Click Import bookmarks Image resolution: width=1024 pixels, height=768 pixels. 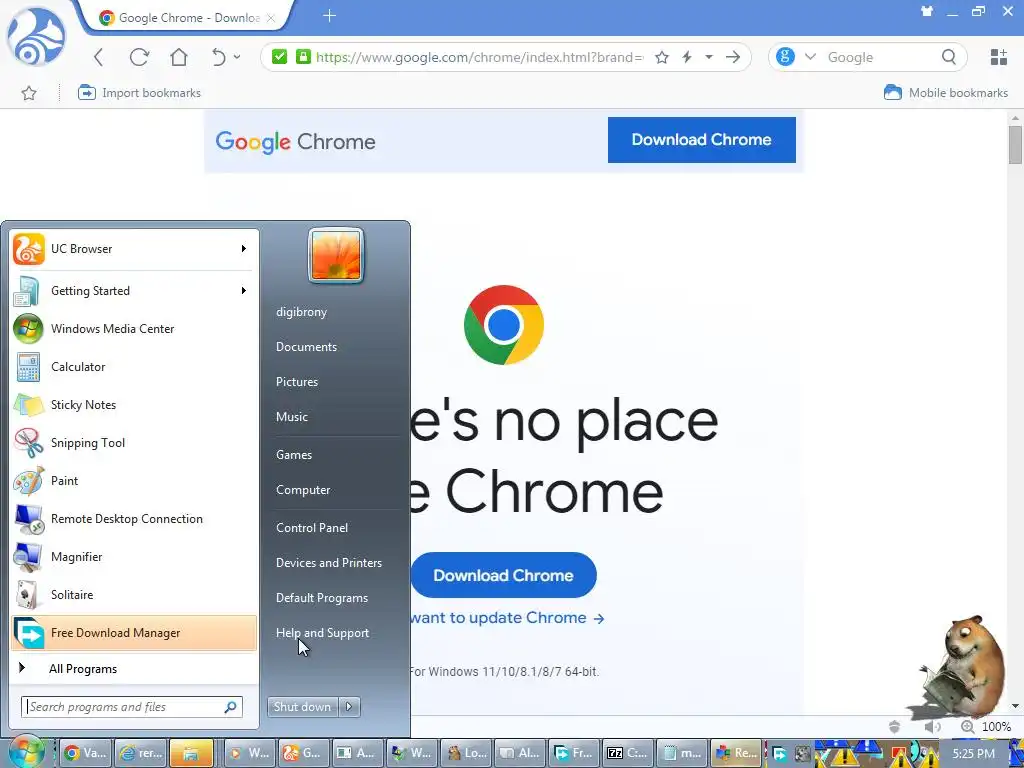(x=139, y=93)
